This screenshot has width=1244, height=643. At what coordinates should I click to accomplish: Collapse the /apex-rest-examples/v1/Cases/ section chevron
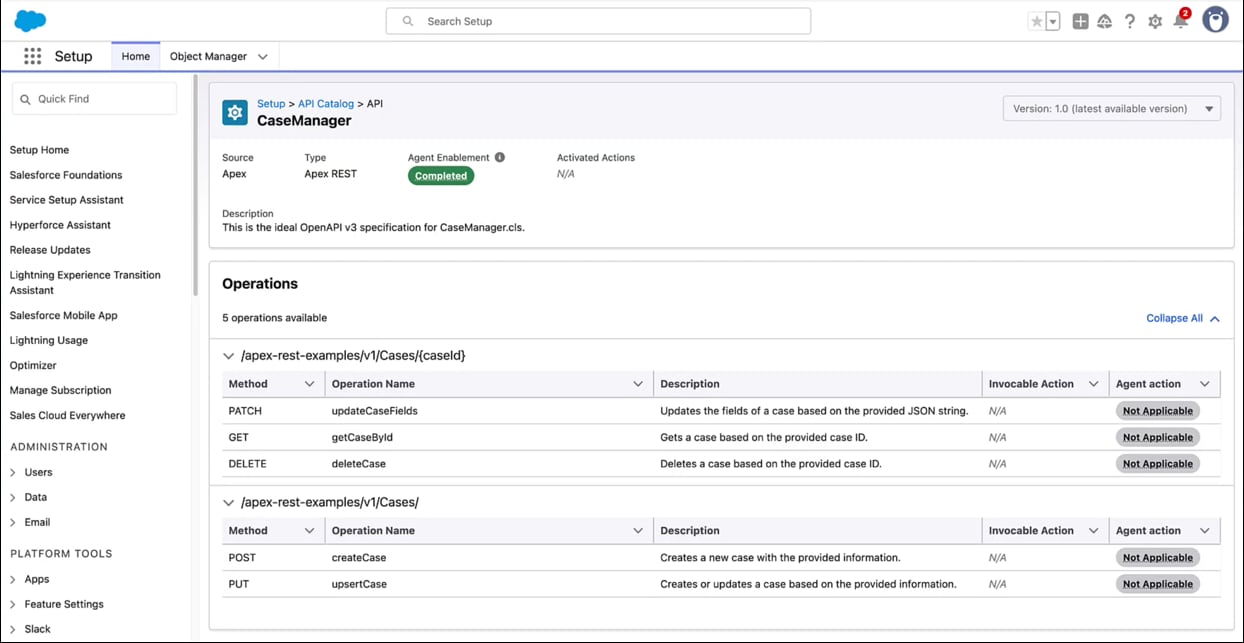[229, 502]
